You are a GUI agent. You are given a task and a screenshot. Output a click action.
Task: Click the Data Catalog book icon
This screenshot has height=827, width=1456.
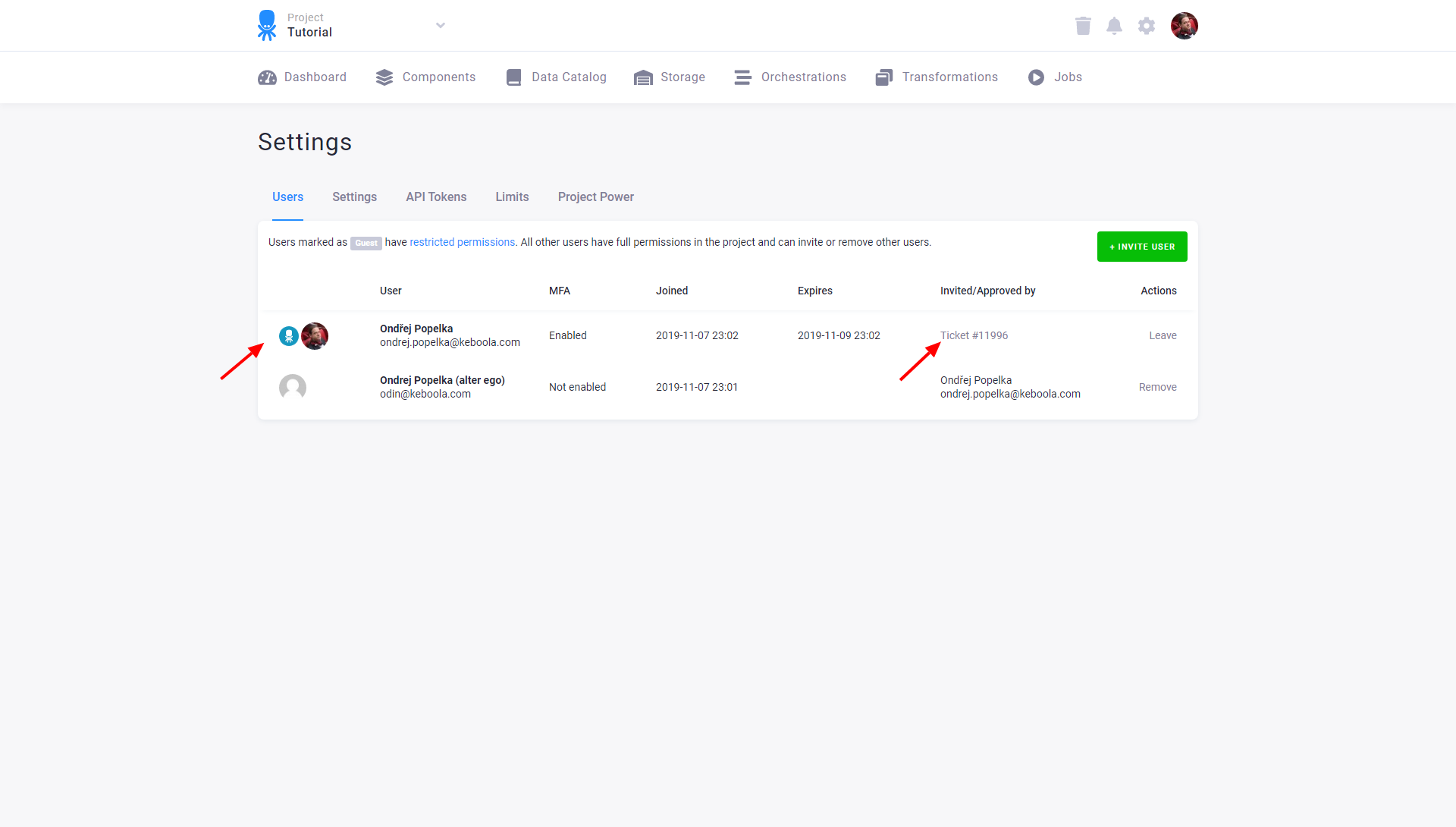[513, 77]
